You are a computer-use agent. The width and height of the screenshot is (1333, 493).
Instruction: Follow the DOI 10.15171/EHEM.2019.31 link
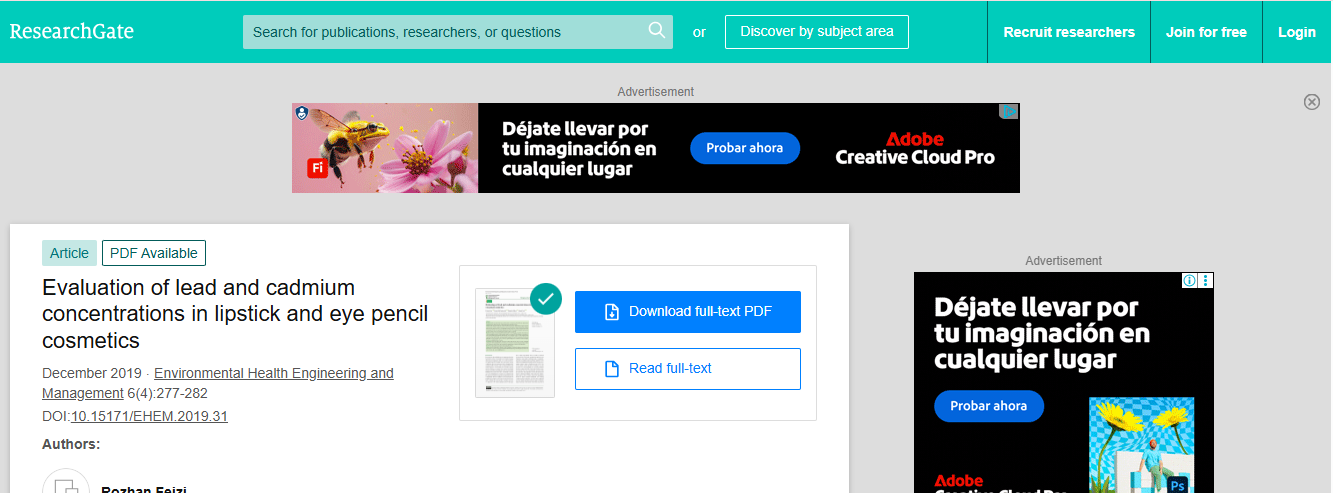tap(149, 416)
